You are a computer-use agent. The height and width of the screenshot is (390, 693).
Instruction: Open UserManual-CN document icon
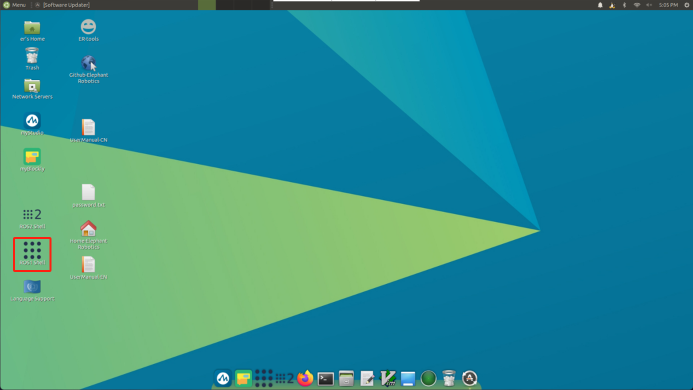pos(88,131)
